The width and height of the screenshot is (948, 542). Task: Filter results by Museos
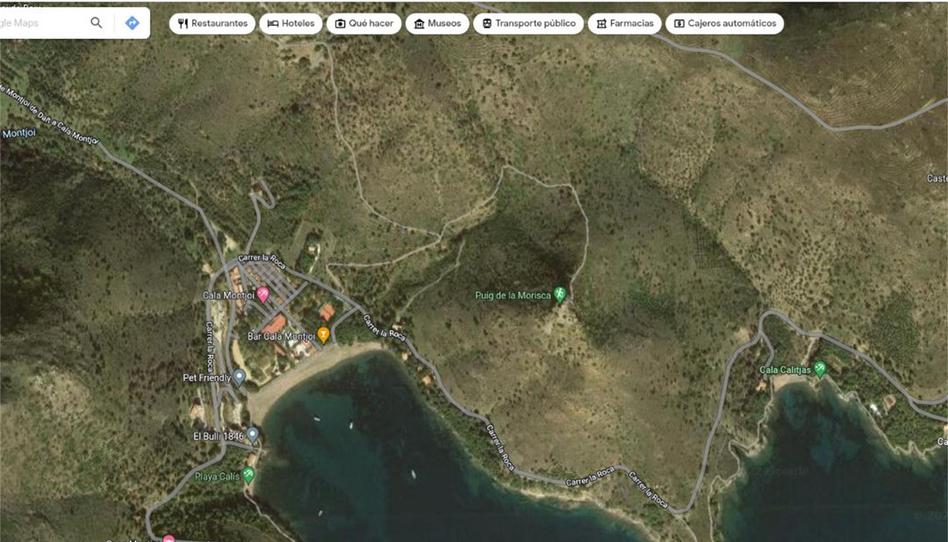pos(437,23)
